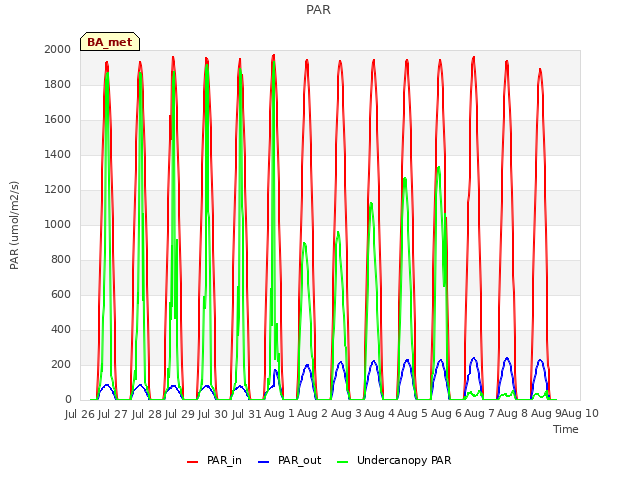This screenshot has width=640, height=480.
Task: Select the PAR chart title
Action: pos(318,9)
